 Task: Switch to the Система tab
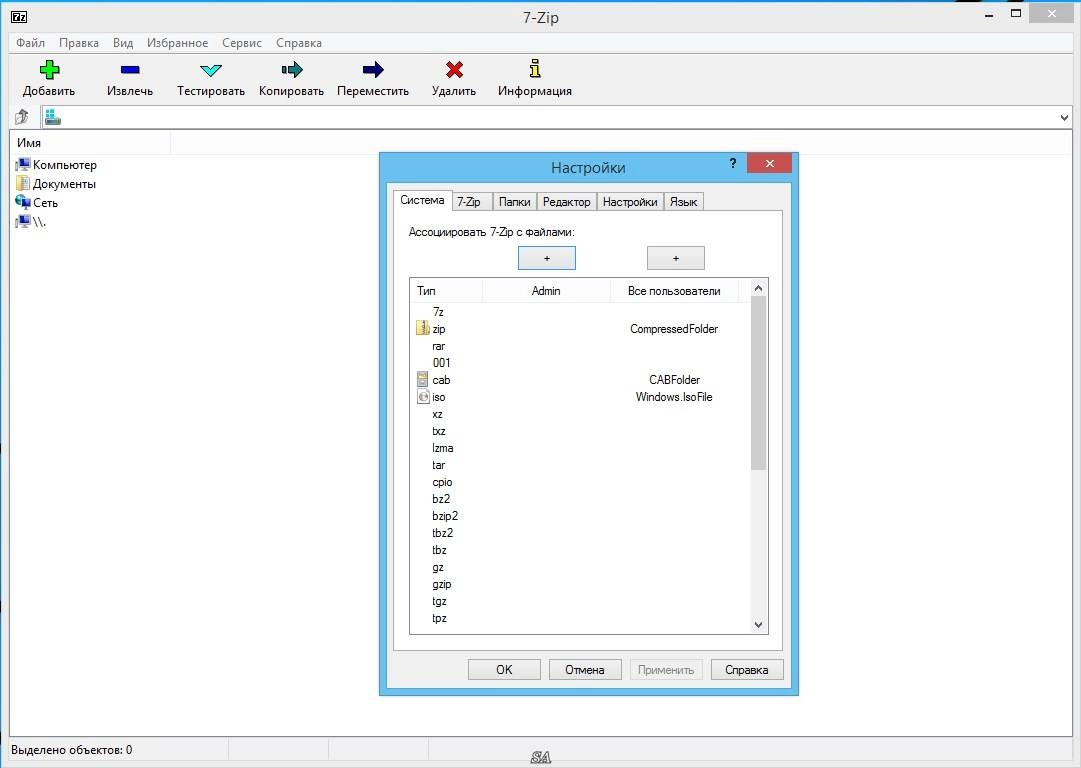click(x=422, y=200)
